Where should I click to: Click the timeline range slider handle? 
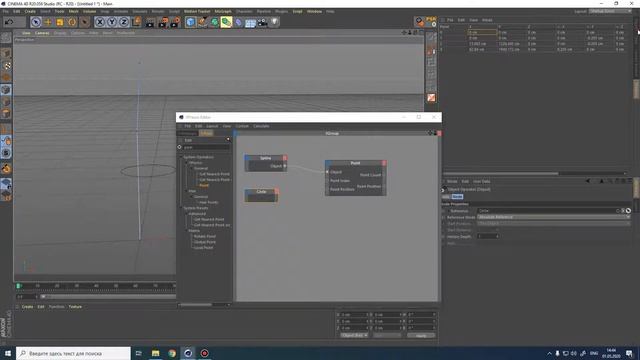tap(43, 296)
